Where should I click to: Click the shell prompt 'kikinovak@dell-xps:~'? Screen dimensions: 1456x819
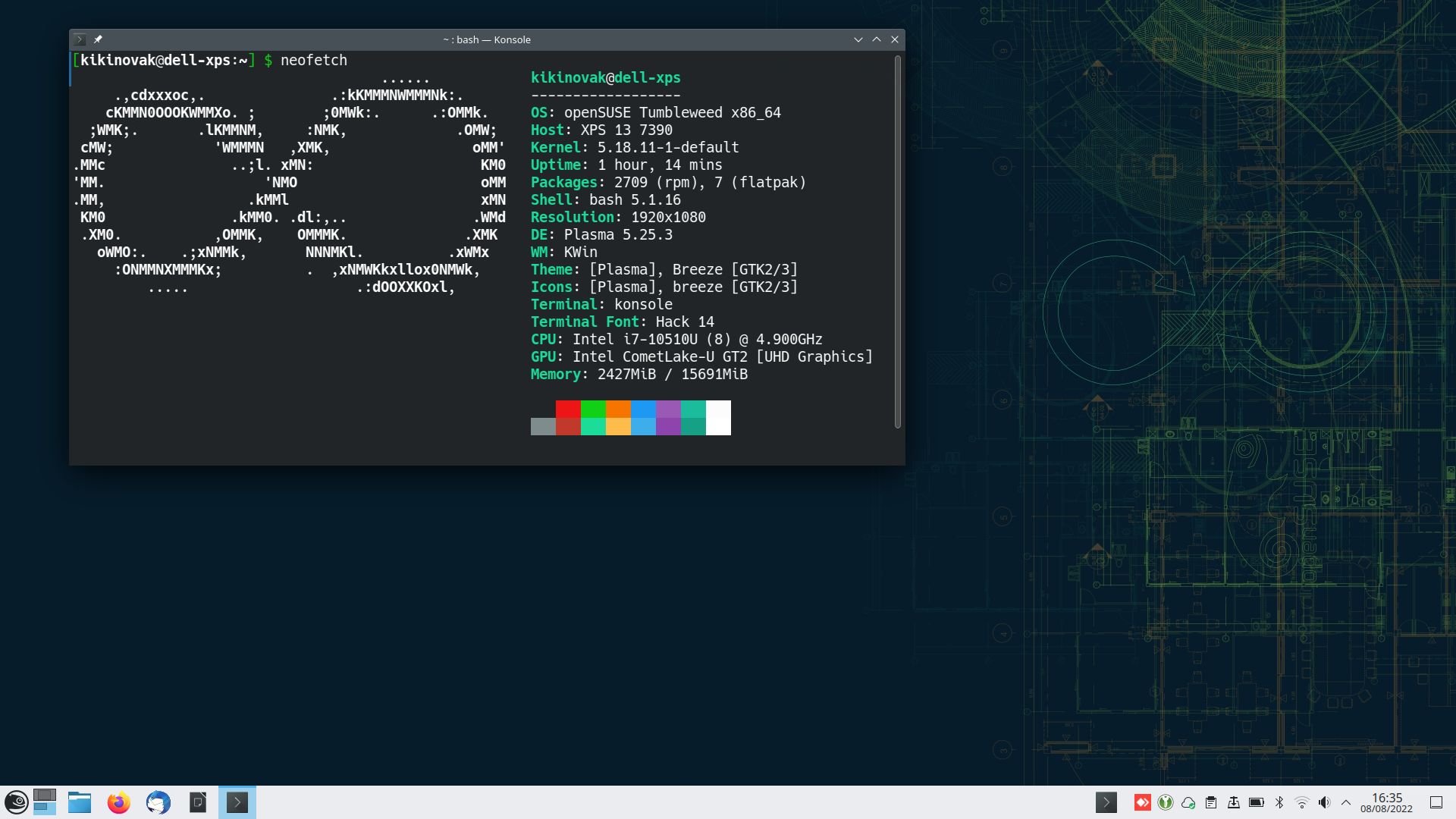pos(164,60)
